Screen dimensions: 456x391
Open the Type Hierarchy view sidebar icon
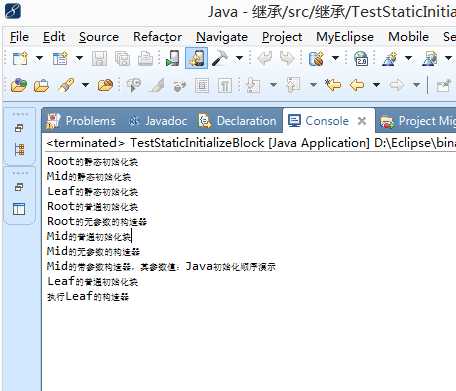click(19, 150)
